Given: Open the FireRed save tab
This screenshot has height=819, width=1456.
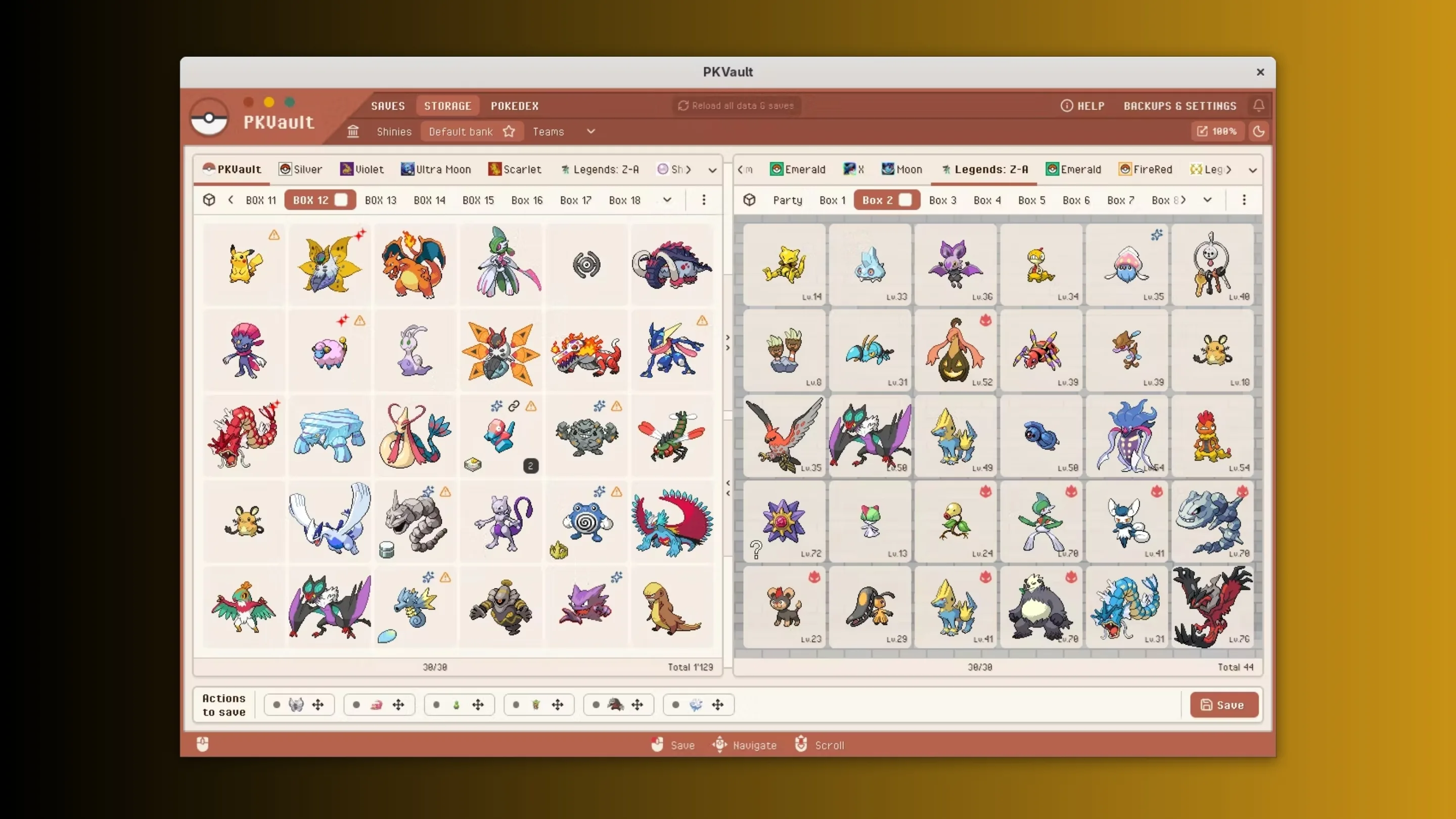Looking at the screenshot, I should pos(1146,169).
